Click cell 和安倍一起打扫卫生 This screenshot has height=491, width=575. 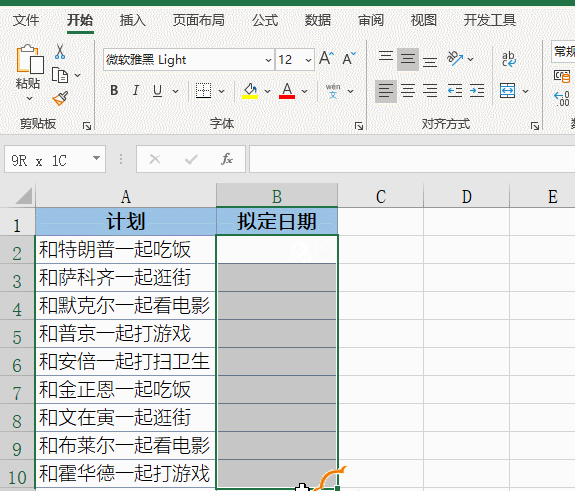(126, 362)
